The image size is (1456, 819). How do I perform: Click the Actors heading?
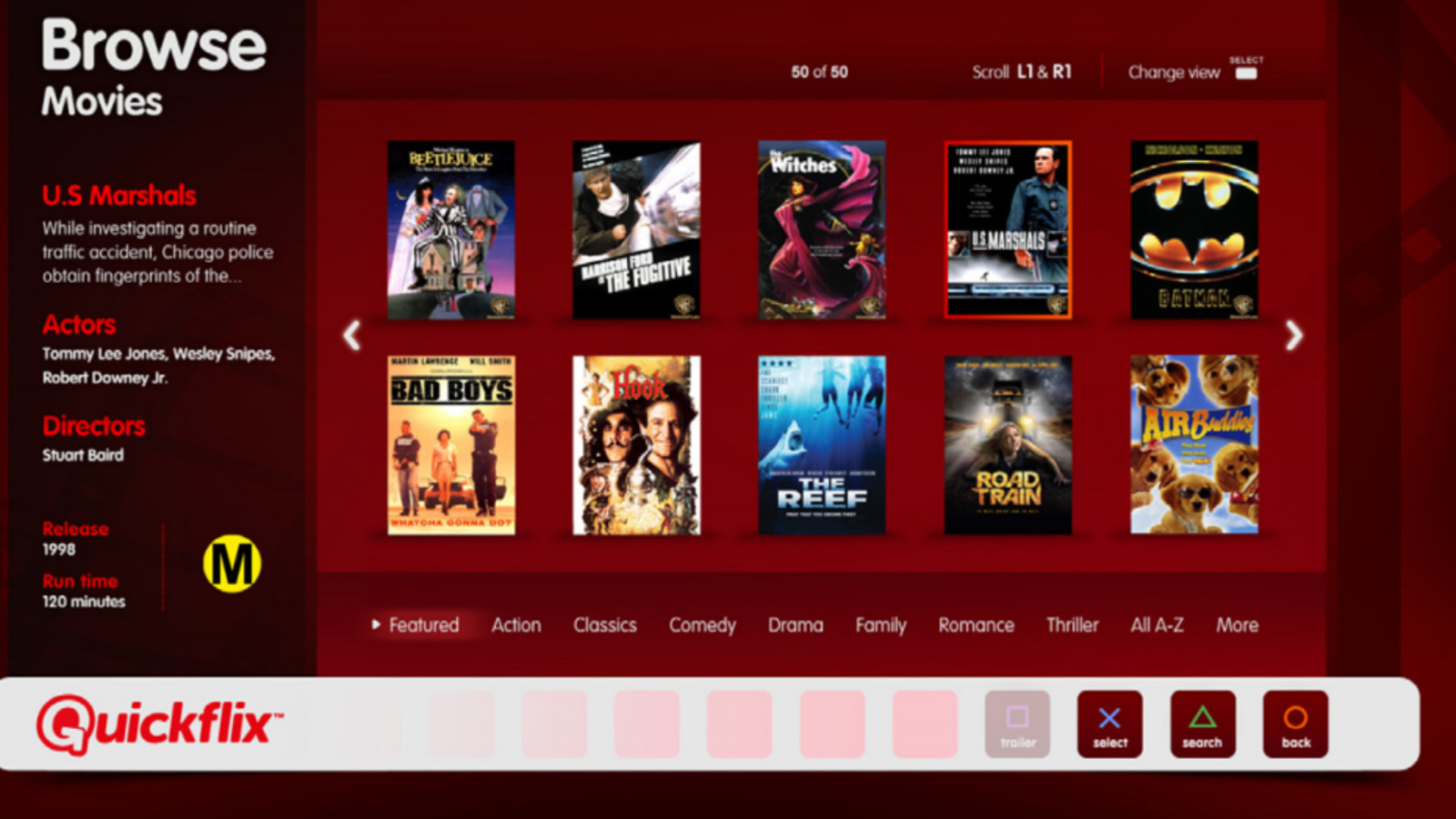tap(79, 325)
